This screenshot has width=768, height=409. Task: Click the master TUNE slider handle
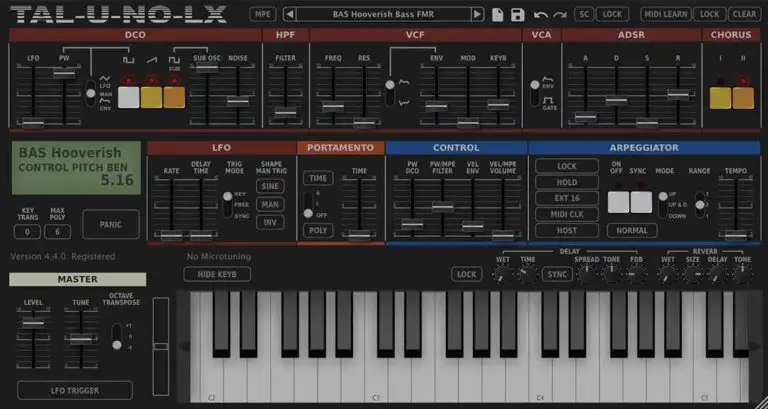pos(80,338)
